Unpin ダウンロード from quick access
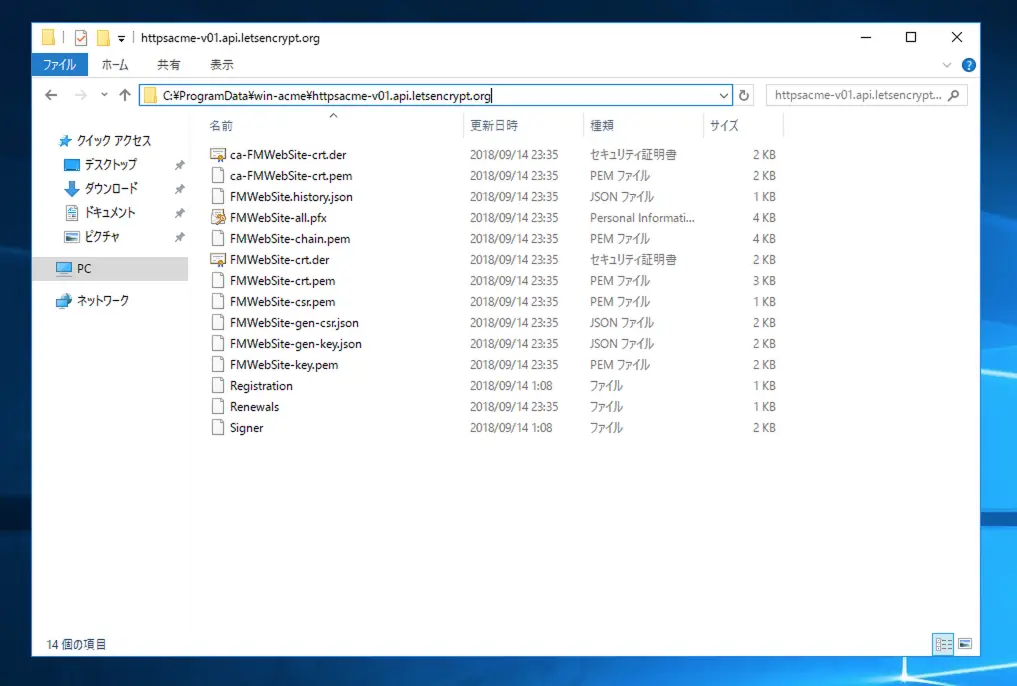Image resolution: width=1017 pixels, height=686 pixels. (180, 188)
